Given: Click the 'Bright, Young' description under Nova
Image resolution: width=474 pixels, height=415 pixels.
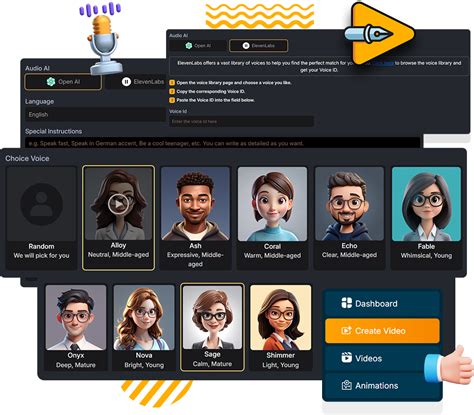Looking at the screenshot, I should point(144,365).
